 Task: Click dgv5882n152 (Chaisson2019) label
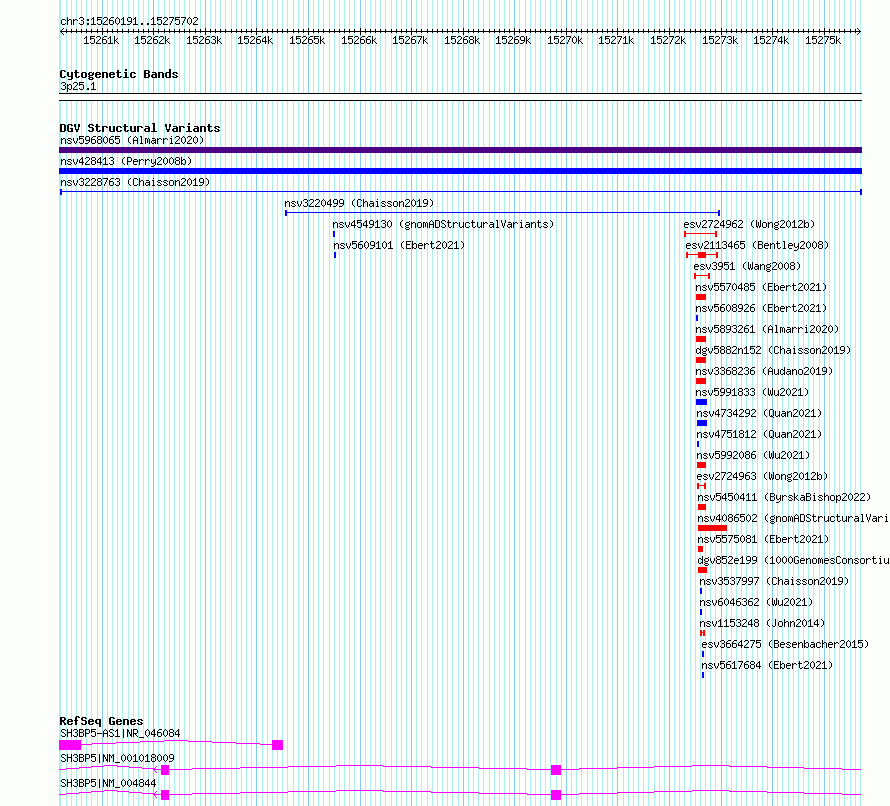(773, 350)
